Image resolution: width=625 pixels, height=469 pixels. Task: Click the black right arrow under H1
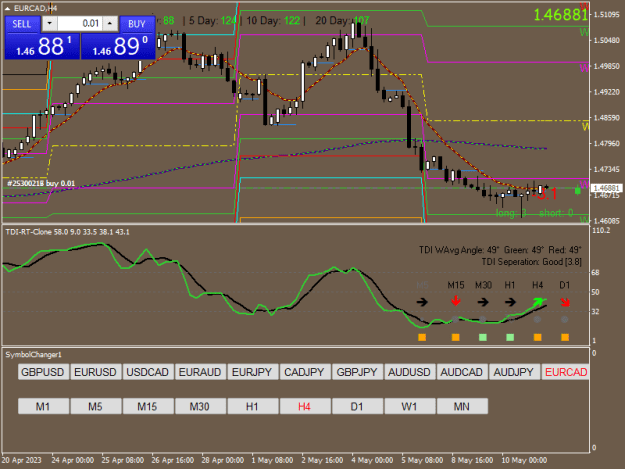point(510,302)
